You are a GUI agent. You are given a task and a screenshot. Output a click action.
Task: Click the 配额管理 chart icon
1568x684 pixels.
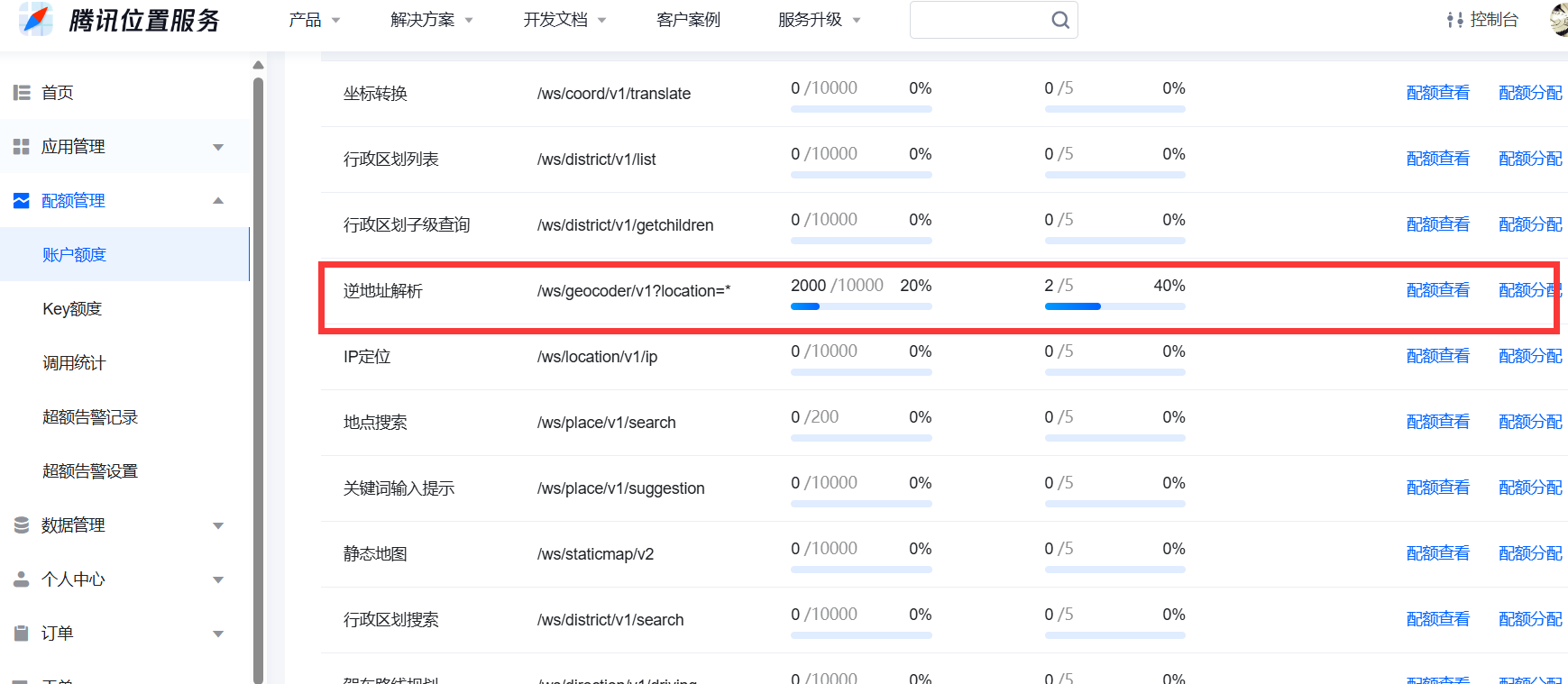22,200
